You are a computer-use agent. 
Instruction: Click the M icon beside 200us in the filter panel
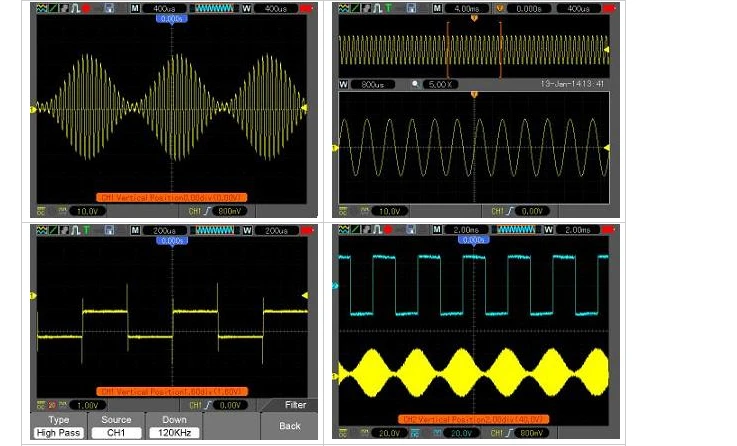coord(135,230)
